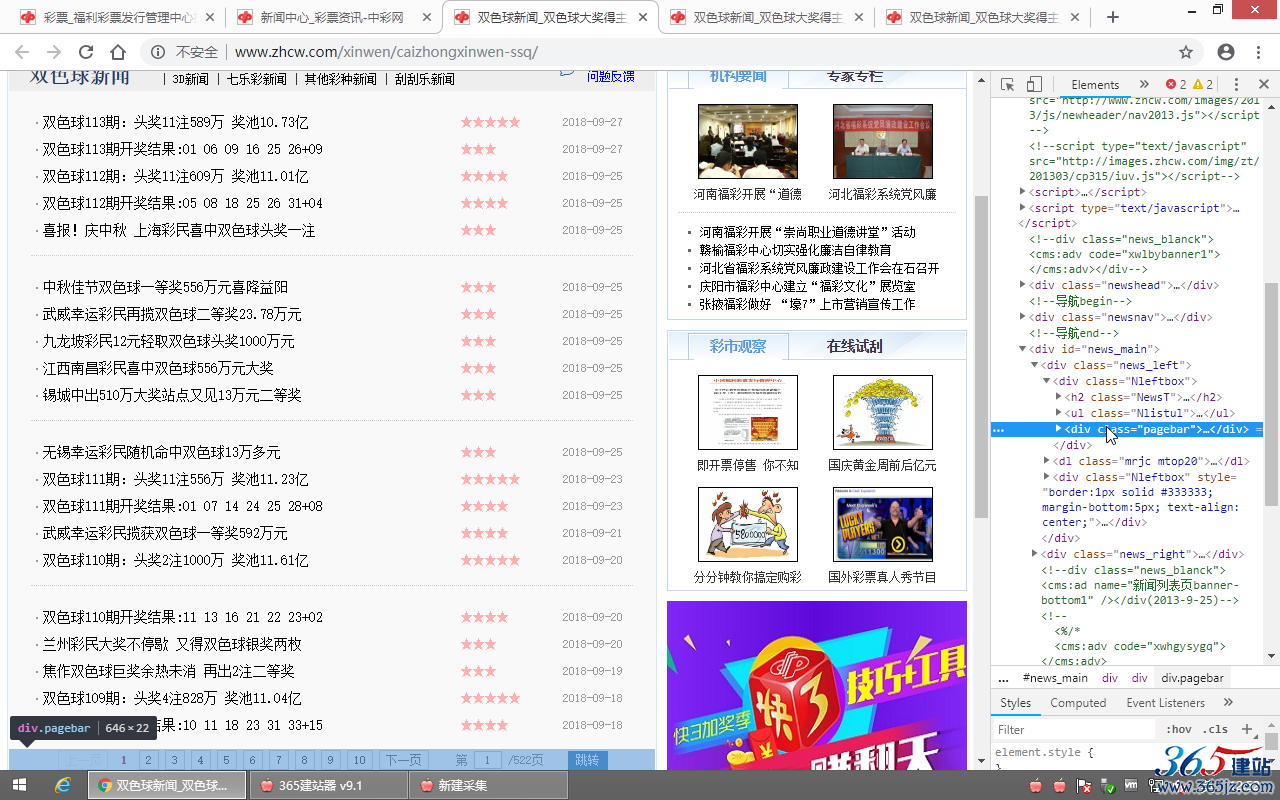Show more Styles pane tabs via chevron
This screenshot has height=800, width=1280.
click(1228, 703)
